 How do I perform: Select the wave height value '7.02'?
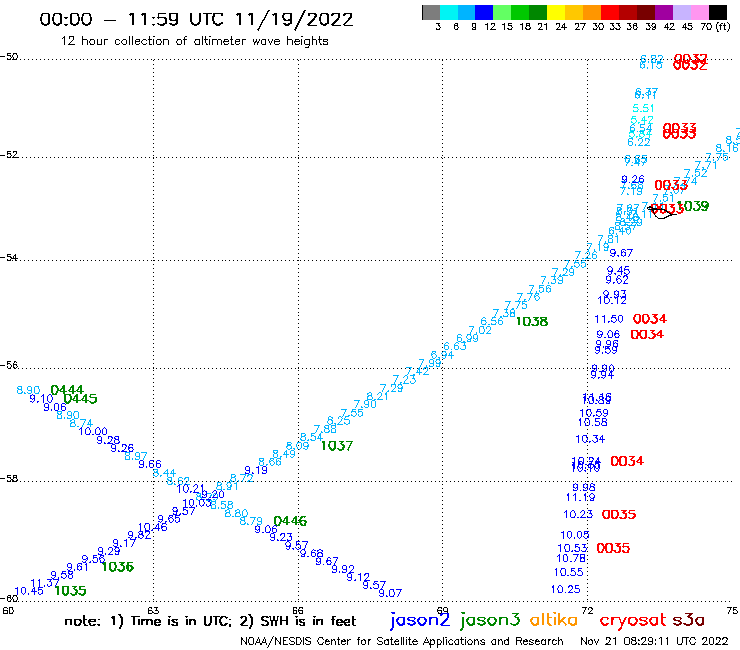coord(480,330)
